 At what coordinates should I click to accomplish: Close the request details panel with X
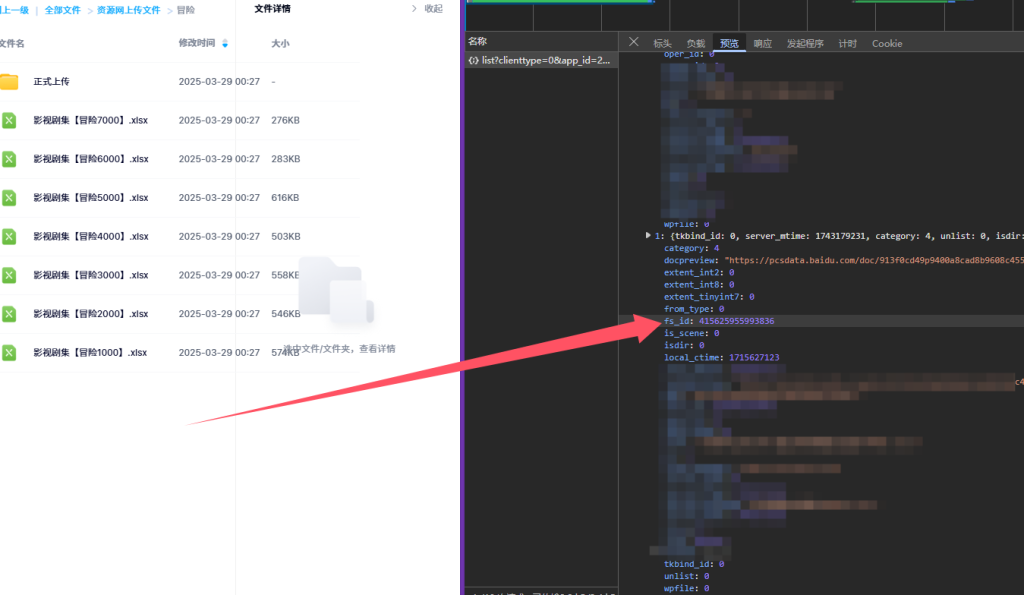coord(633,42)
